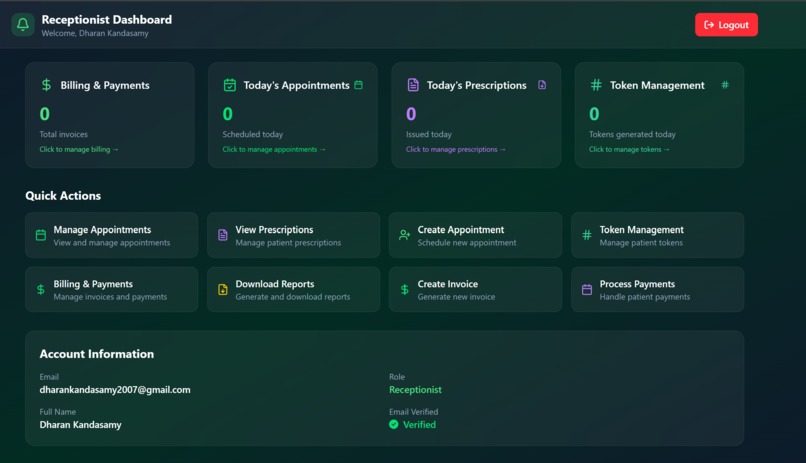Click the 'Receptionist Dashboard' title
The height and width of the screenshot is (463, 806).
pyautogui.click(x=107, y=20)
